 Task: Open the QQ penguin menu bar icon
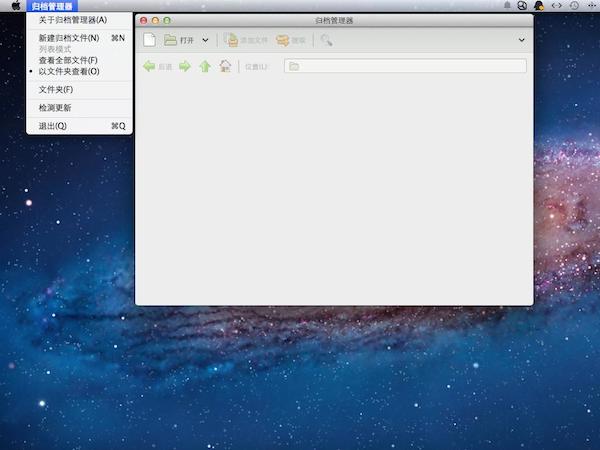[539, 6]
